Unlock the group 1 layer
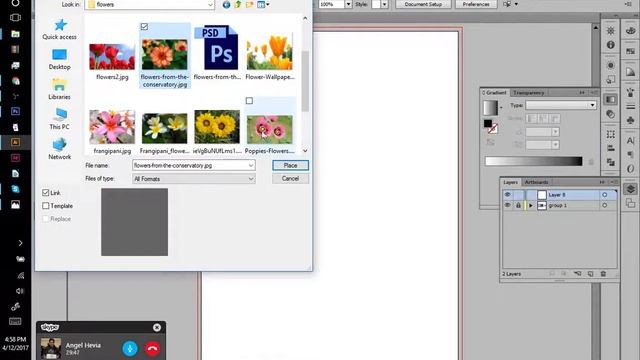 tap(518, 205)
